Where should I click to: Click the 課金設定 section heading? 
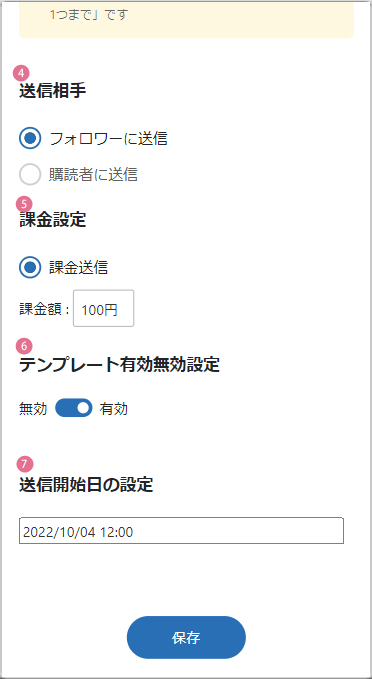pos(52,220)
